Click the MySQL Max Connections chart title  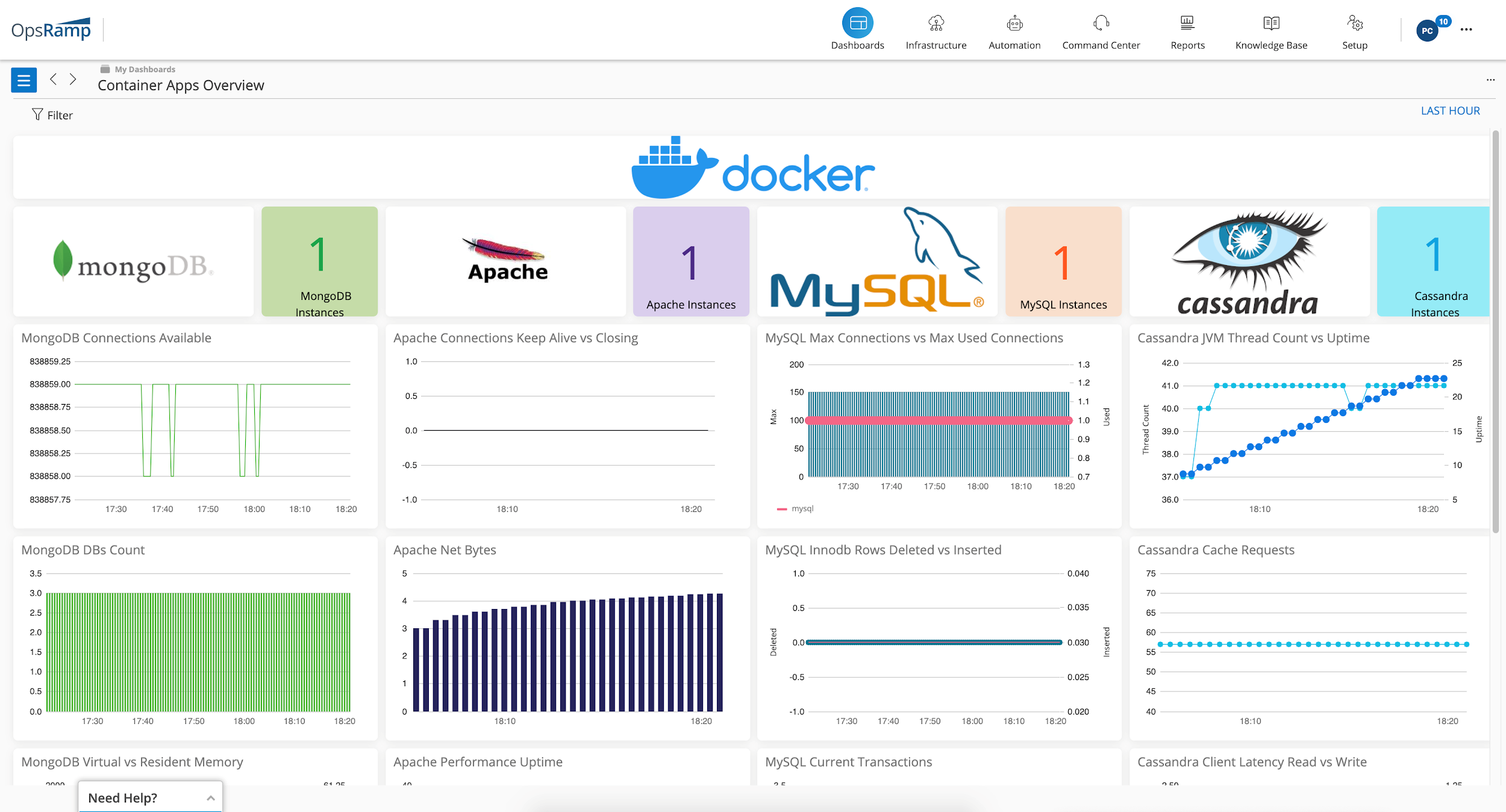(x=914, y=338)
